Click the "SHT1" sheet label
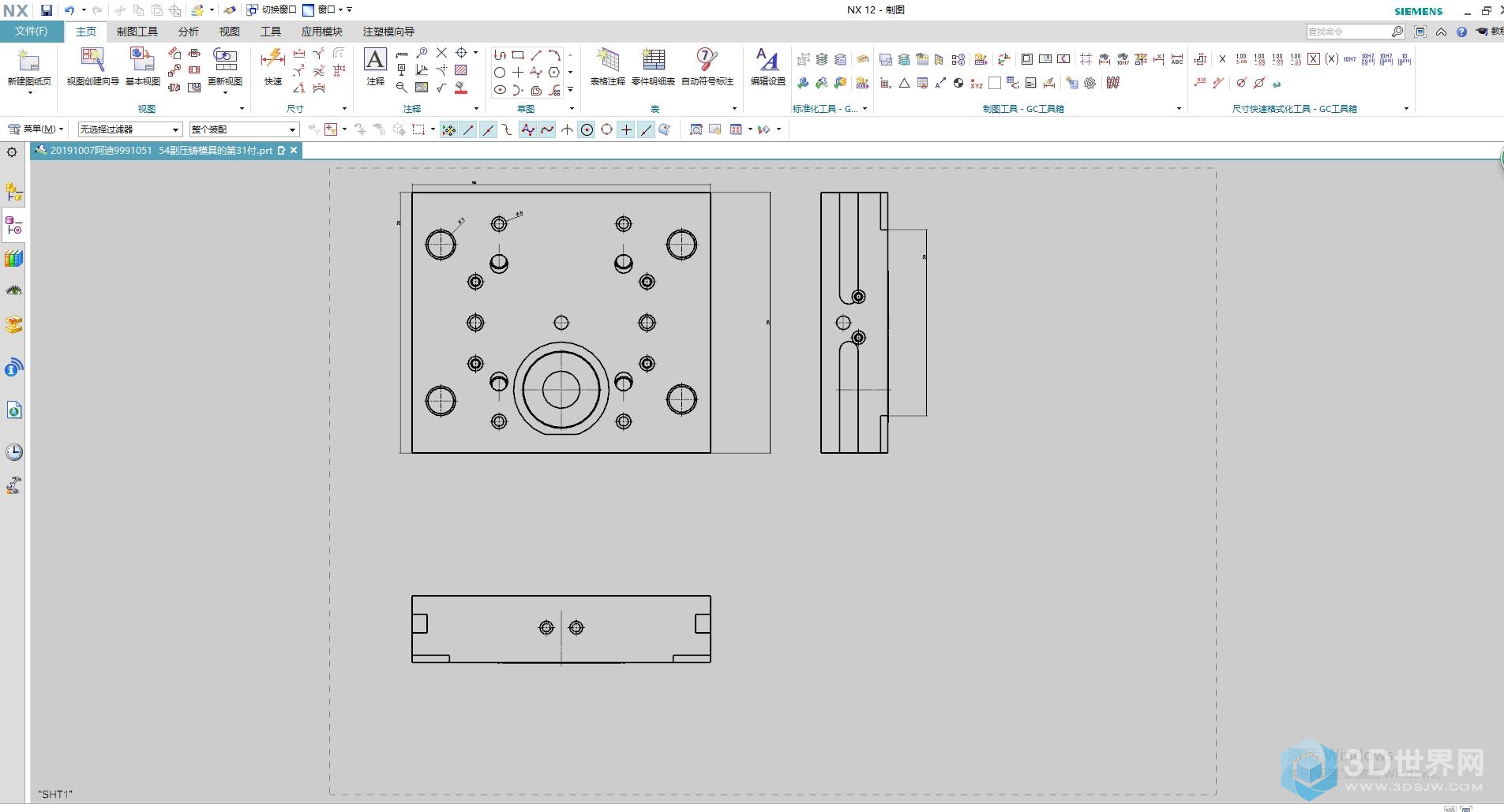Screen dimensions: 1504x812 point(55,795)
